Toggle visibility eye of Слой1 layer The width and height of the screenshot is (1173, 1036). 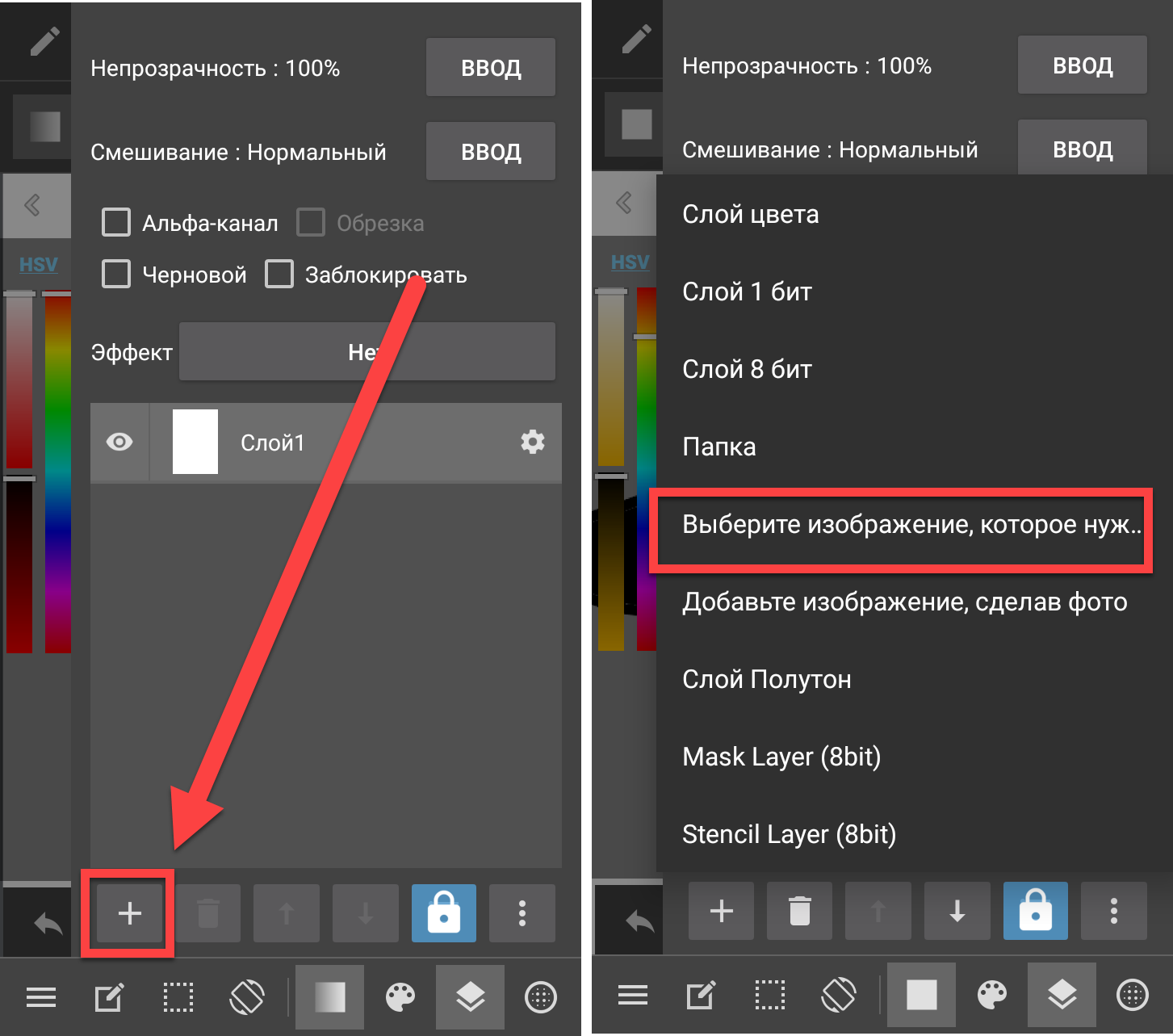[119, 442]
